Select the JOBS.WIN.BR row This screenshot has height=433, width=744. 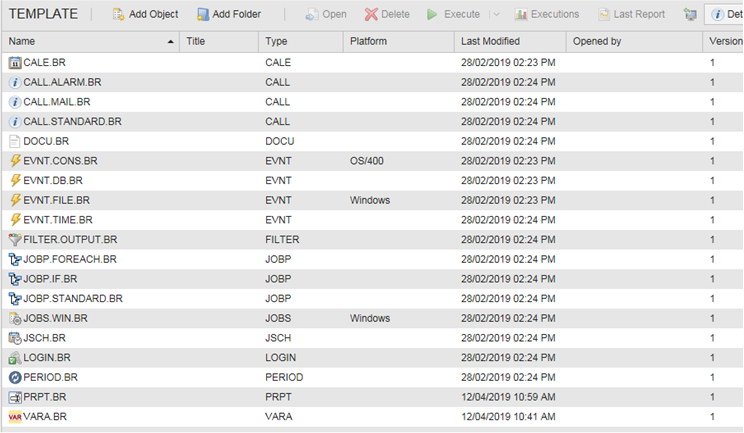(x=372, y=319)
